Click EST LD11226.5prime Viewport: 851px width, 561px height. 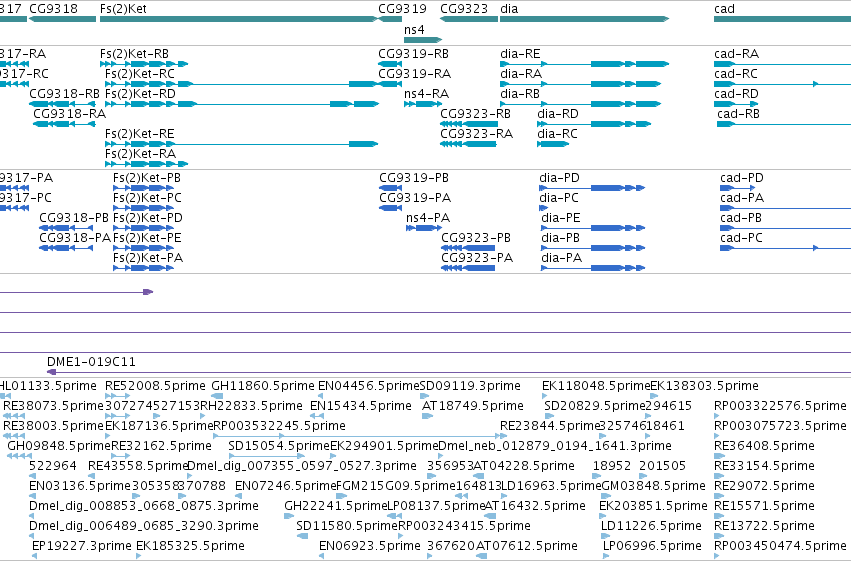click(651, 526)
